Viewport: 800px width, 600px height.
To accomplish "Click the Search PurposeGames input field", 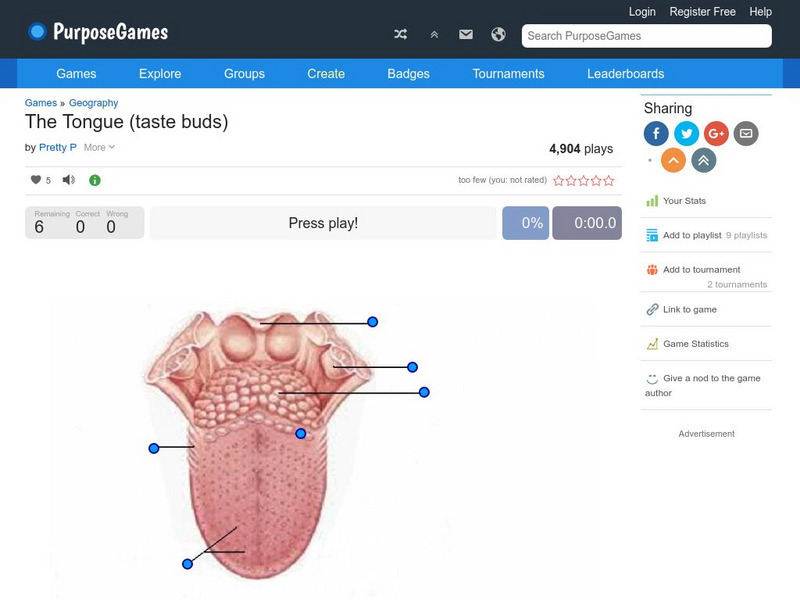I will tap(645, 36).
